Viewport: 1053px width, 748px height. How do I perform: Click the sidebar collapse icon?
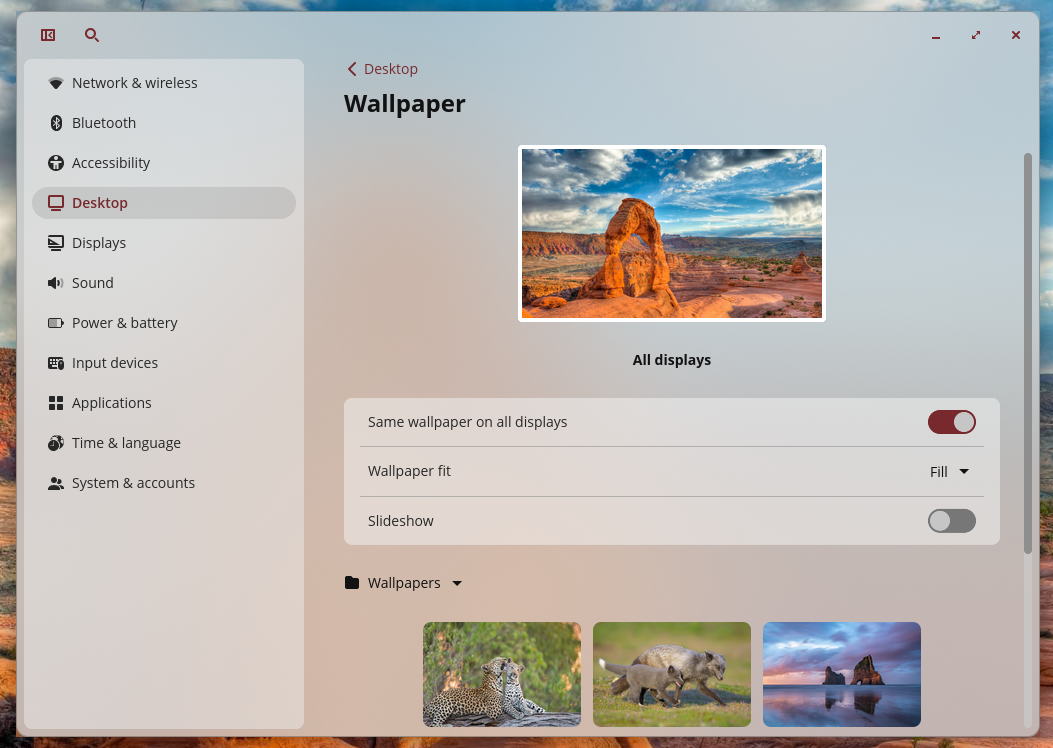tap(48, 35)
